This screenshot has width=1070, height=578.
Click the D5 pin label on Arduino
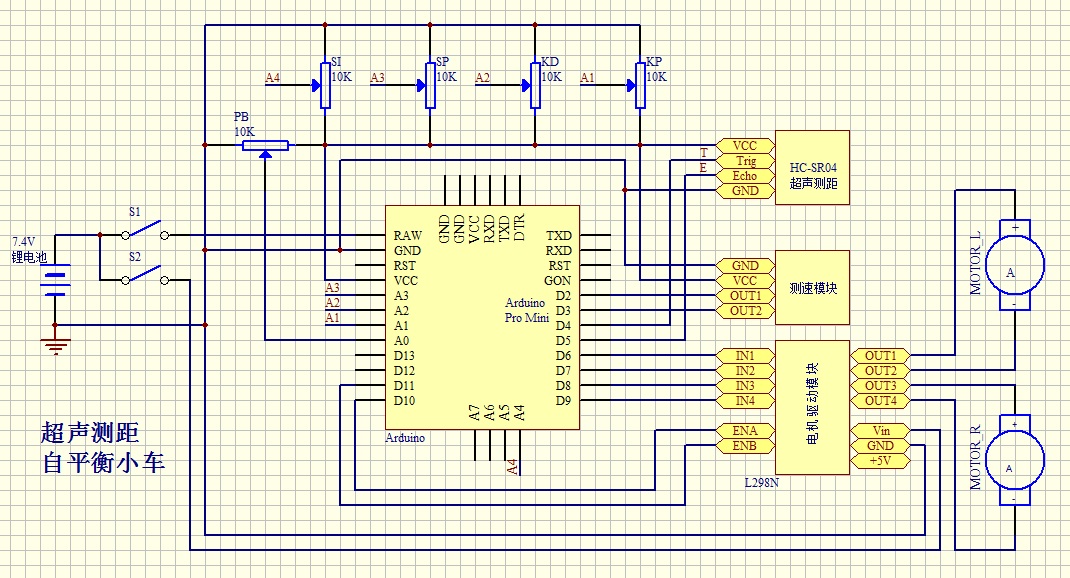pyautogui.click(x=563, y=341)
